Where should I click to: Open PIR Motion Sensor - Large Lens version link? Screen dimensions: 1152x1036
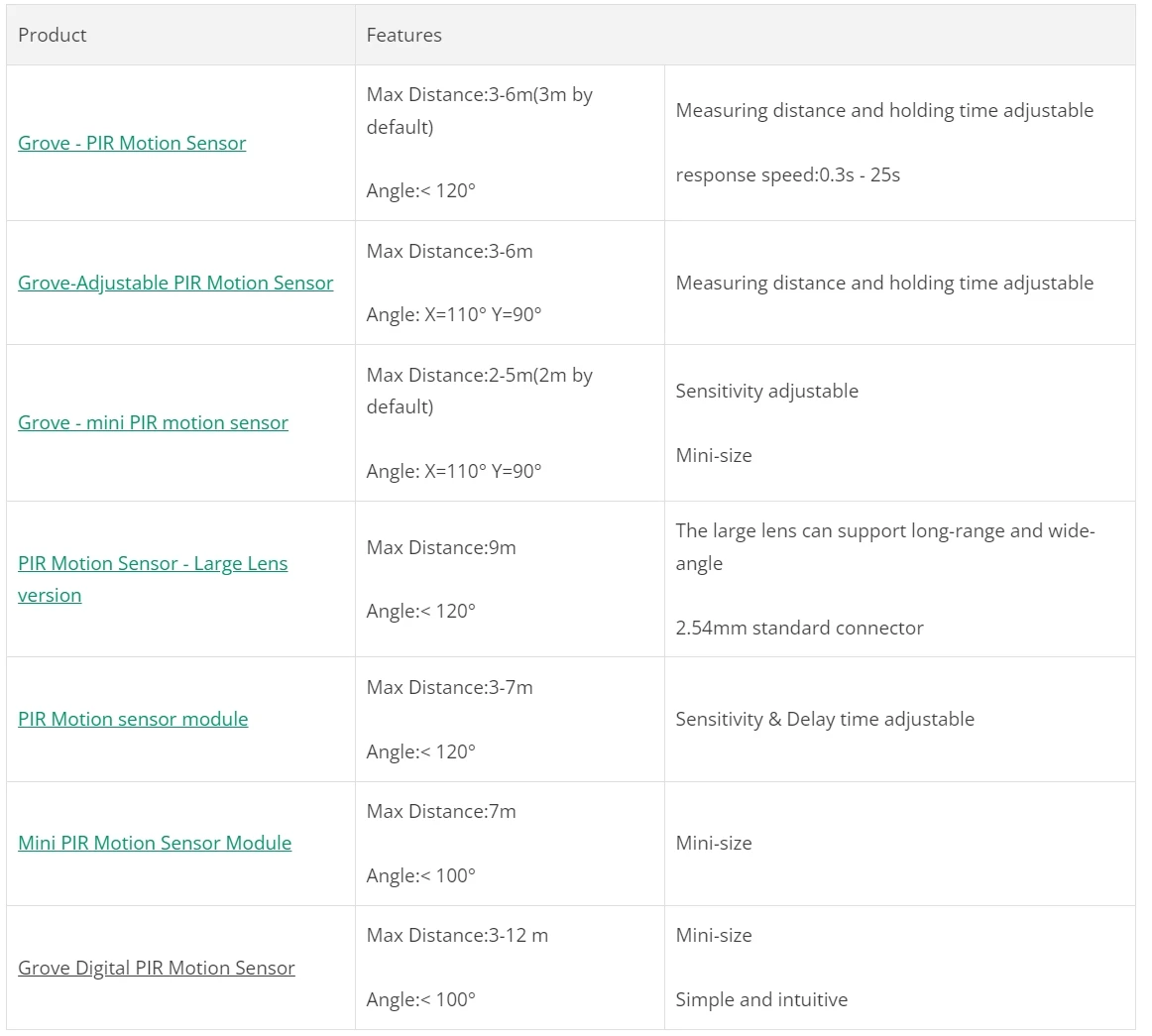(x=153, y=579)
